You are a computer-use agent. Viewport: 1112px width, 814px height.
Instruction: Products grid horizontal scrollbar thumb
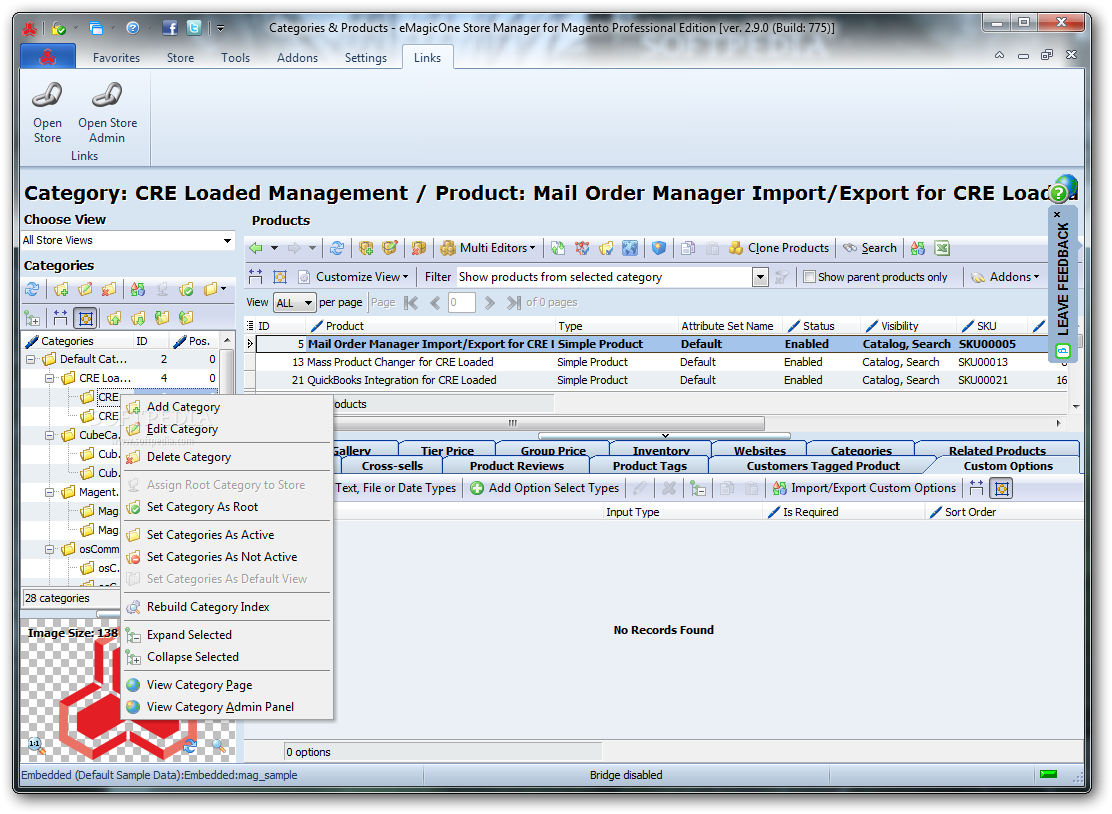pos(513,423)
